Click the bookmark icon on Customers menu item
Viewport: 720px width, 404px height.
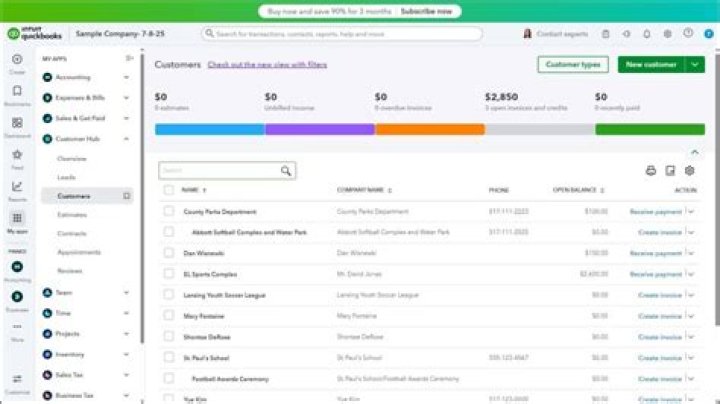pyautogui.click(x=127, y=196)
